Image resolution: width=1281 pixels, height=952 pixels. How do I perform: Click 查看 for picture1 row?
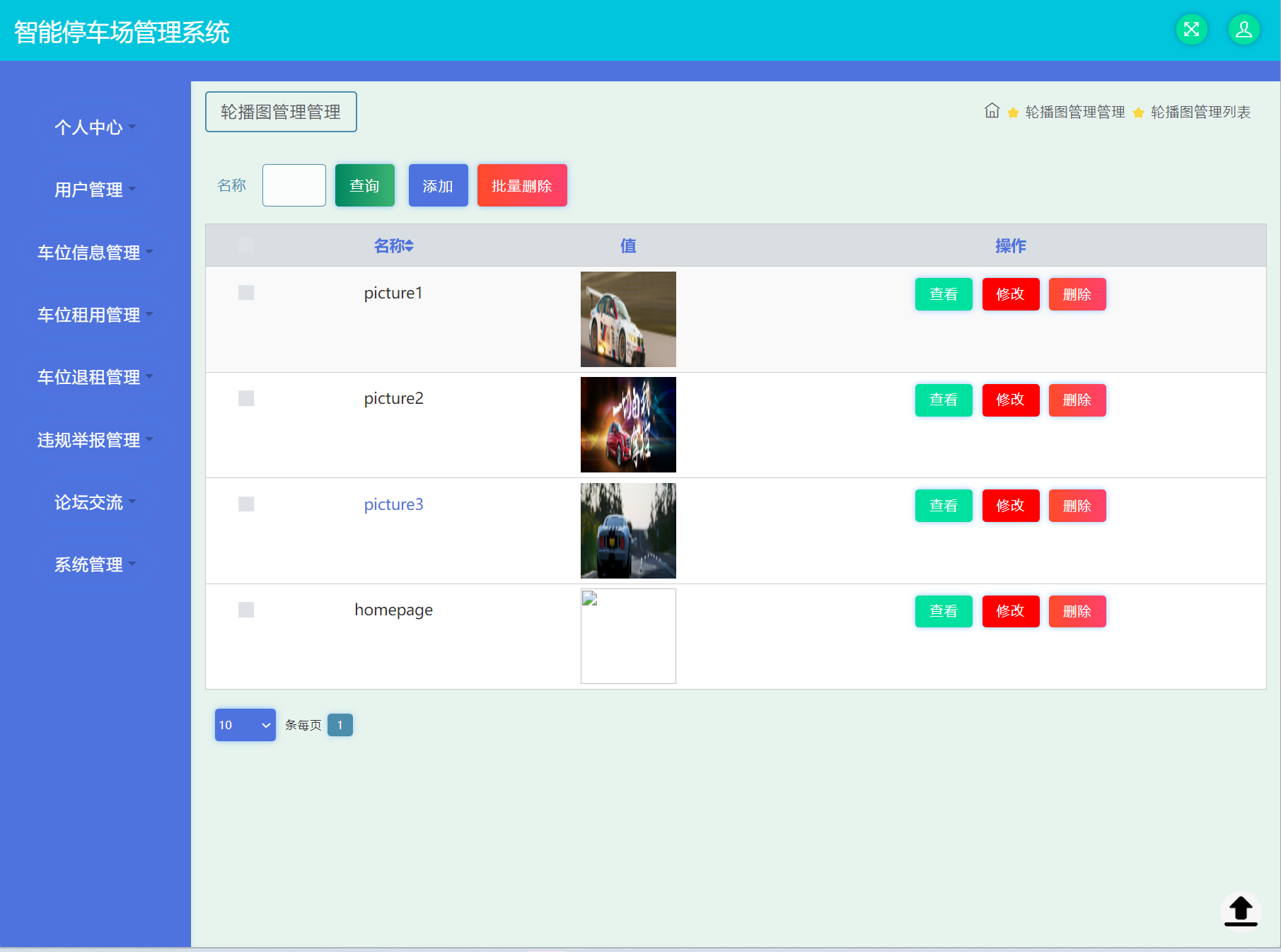[944, 294]
